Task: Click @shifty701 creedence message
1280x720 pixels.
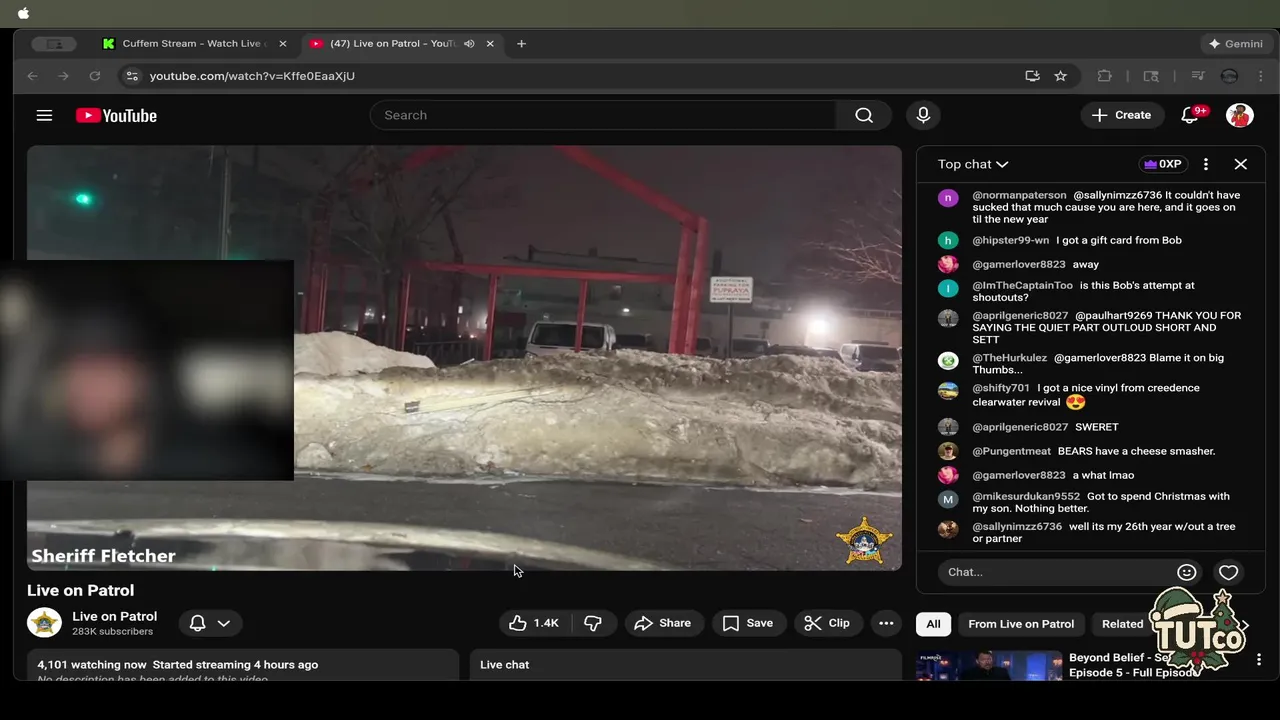Action: click(x=1091, y=396)
